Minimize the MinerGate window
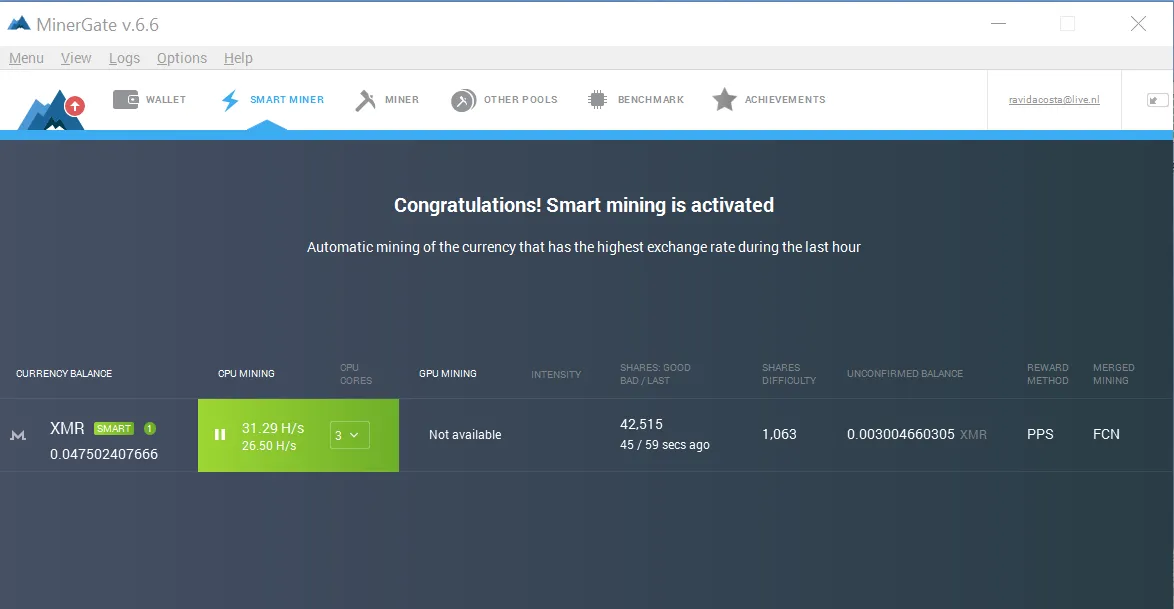 tap(998, 24)
